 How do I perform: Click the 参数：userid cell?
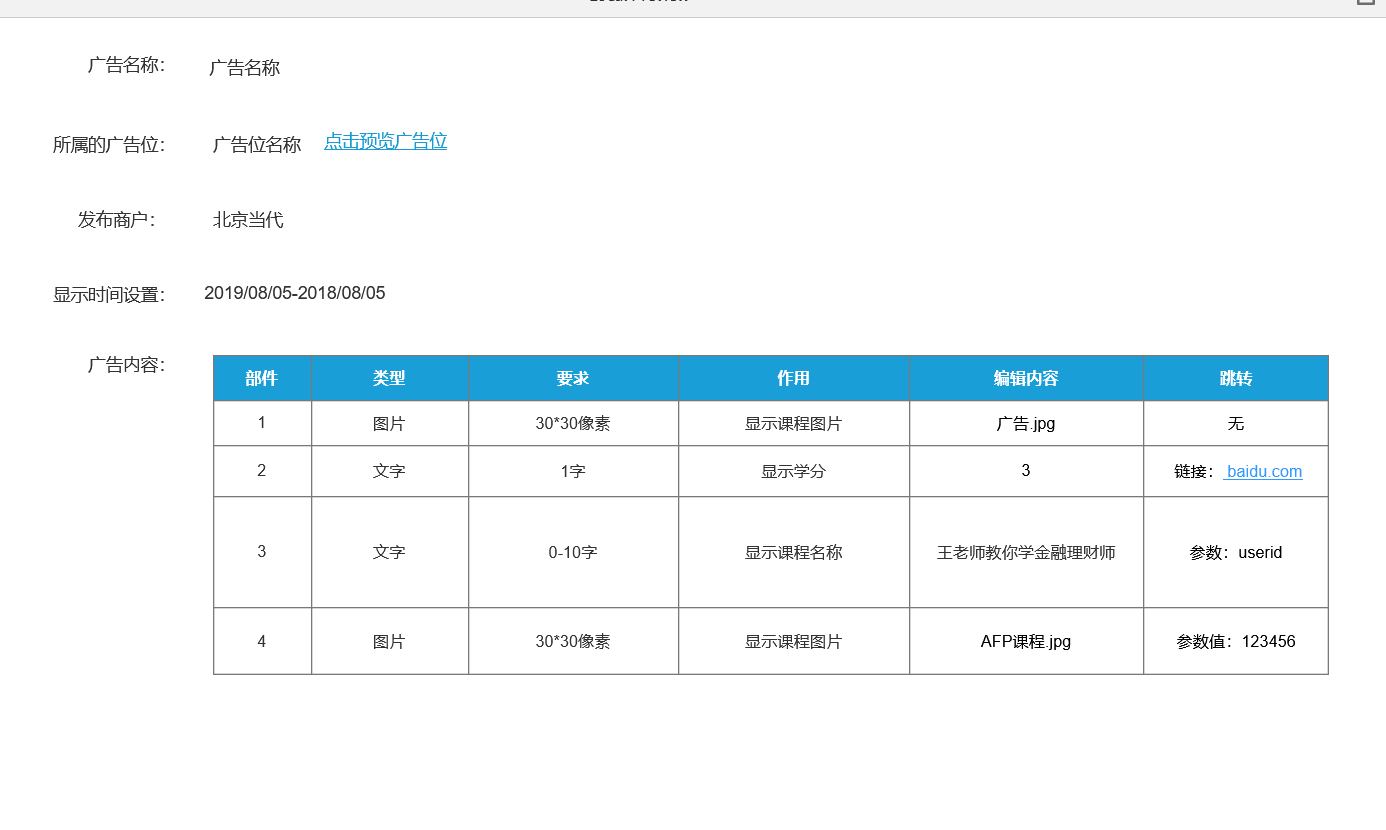[1236, 553]
